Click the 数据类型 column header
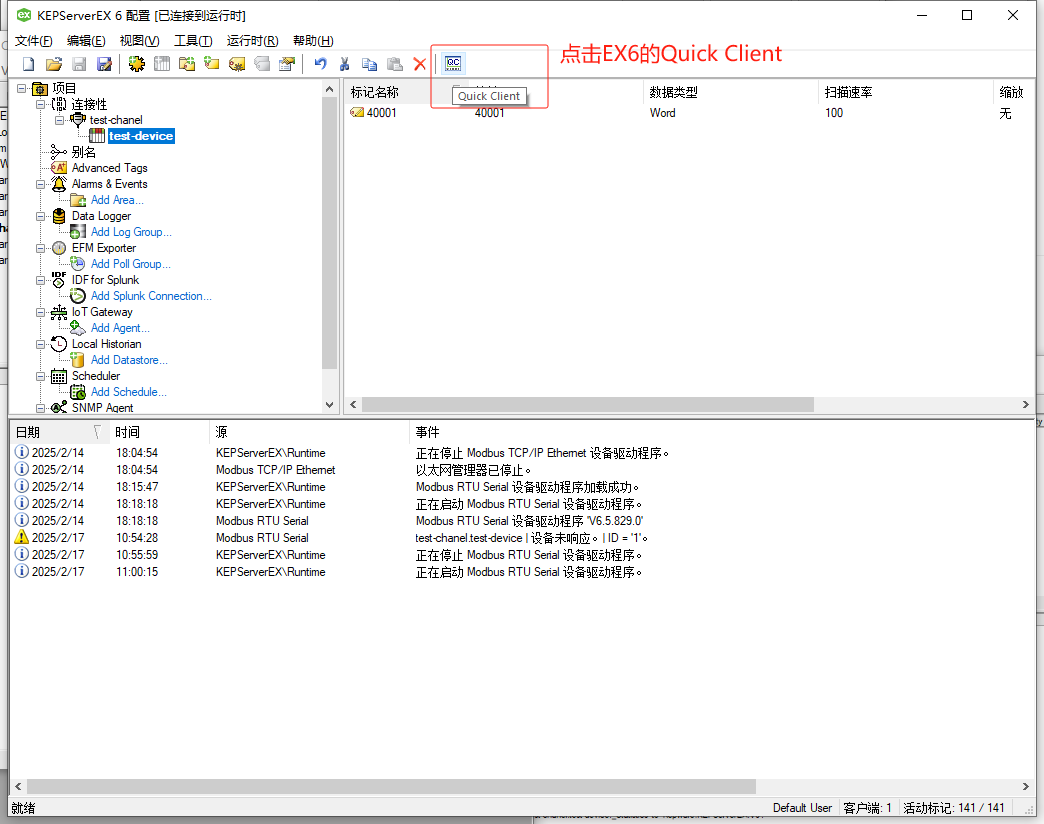 (730, 93)
